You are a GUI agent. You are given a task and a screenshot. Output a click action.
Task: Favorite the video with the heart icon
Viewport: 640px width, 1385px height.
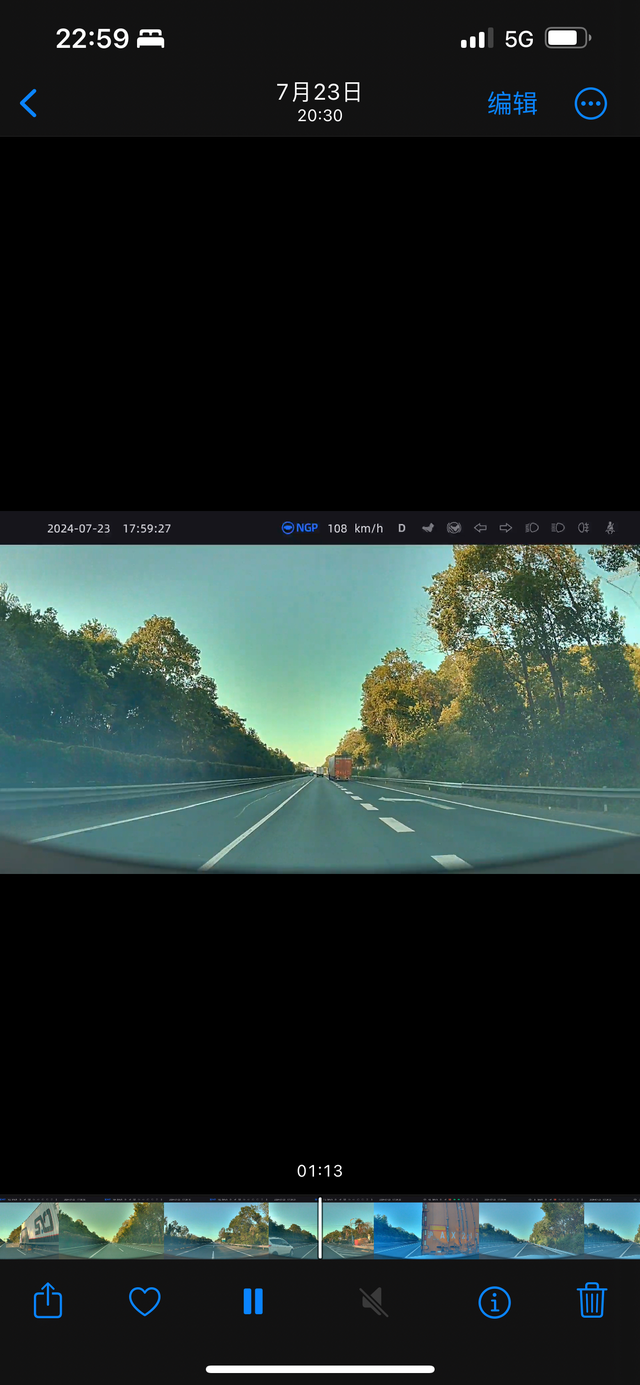pos(145,1301)
